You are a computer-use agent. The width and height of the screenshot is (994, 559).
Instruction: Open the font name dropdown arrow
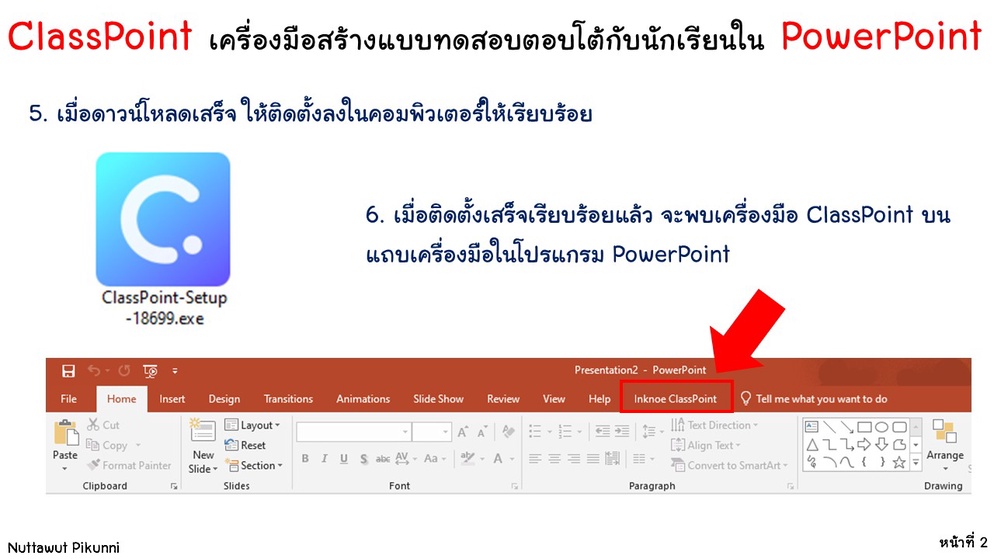click(x=405, y=432)
